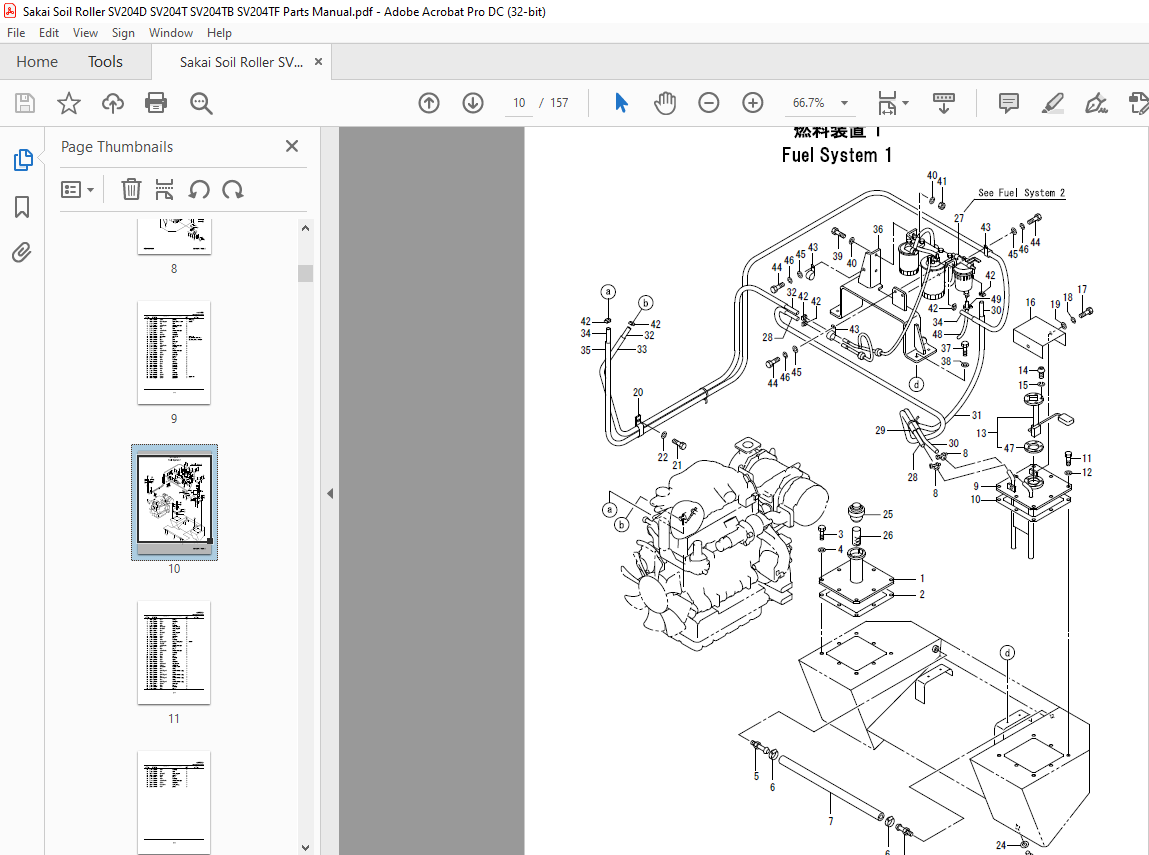Rotate page clockwise
The image size is (1149, 855).
pyautogui.click(x=233, y=190)
